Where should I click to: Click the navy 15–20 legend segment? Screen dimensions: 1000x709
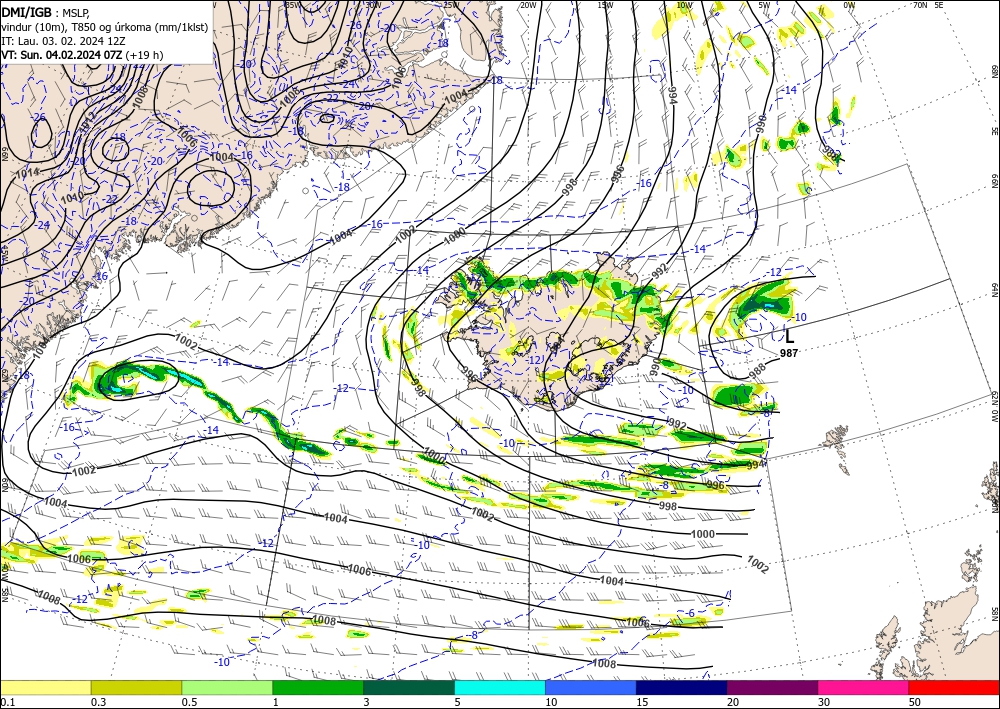pos(682,687)
